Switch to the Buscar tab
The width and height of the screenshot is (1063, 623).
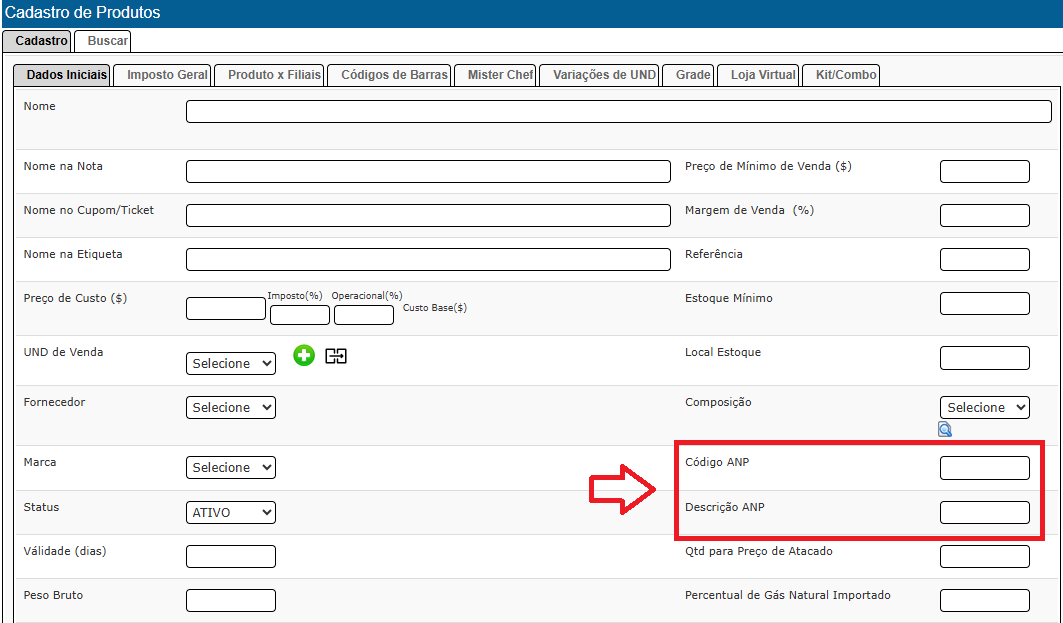tap(107, 41)
